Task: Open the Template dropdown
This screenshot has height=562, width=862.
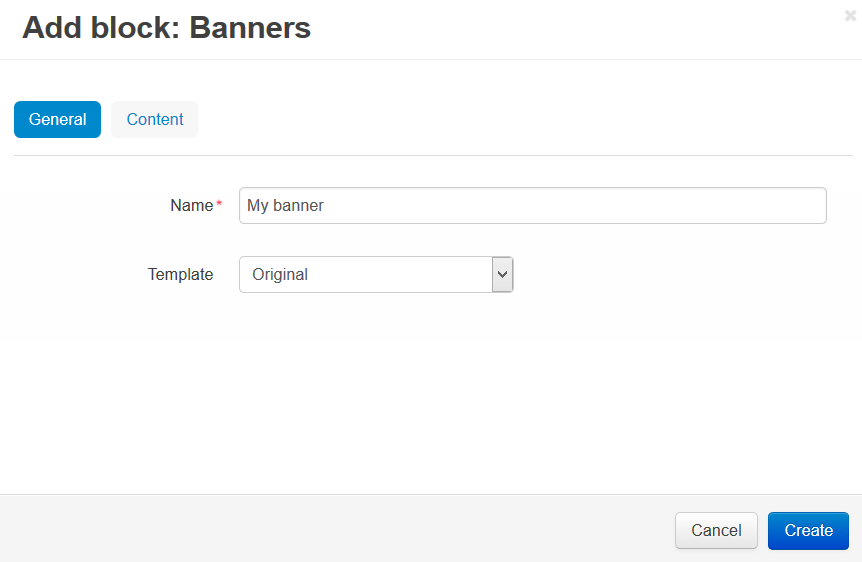Action: click(x=376, y=274)
